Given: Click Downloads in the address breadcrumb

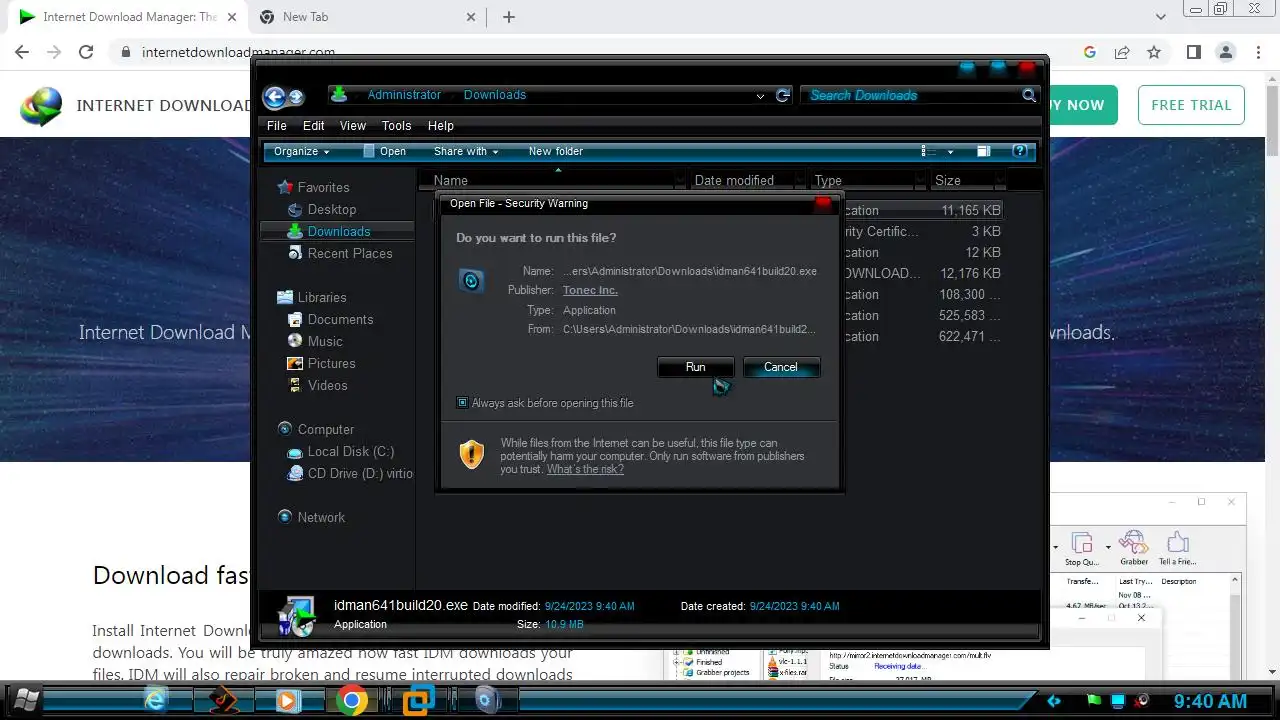Looking at the screenshot, I should pyautogui.click(x=495, y=95).
